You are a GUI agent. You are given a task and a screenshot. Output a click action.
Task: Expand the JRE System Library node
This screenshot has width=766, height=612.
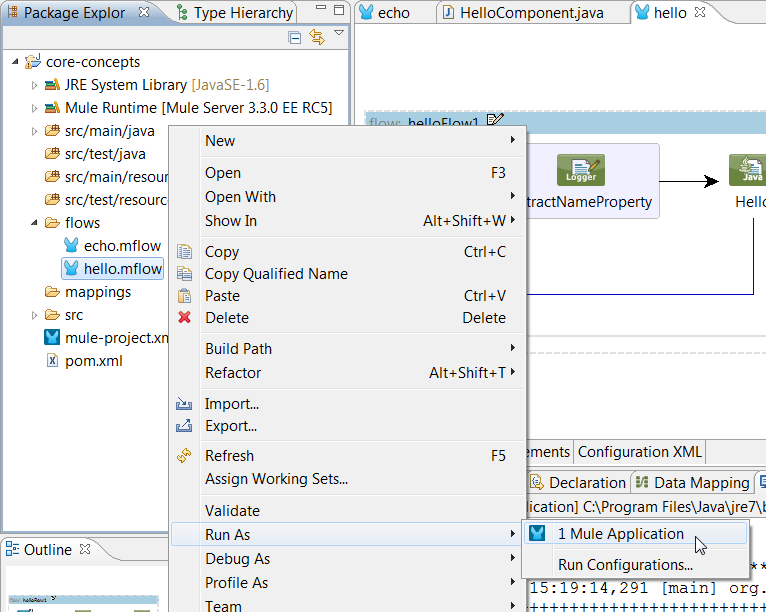click(34, 85)
